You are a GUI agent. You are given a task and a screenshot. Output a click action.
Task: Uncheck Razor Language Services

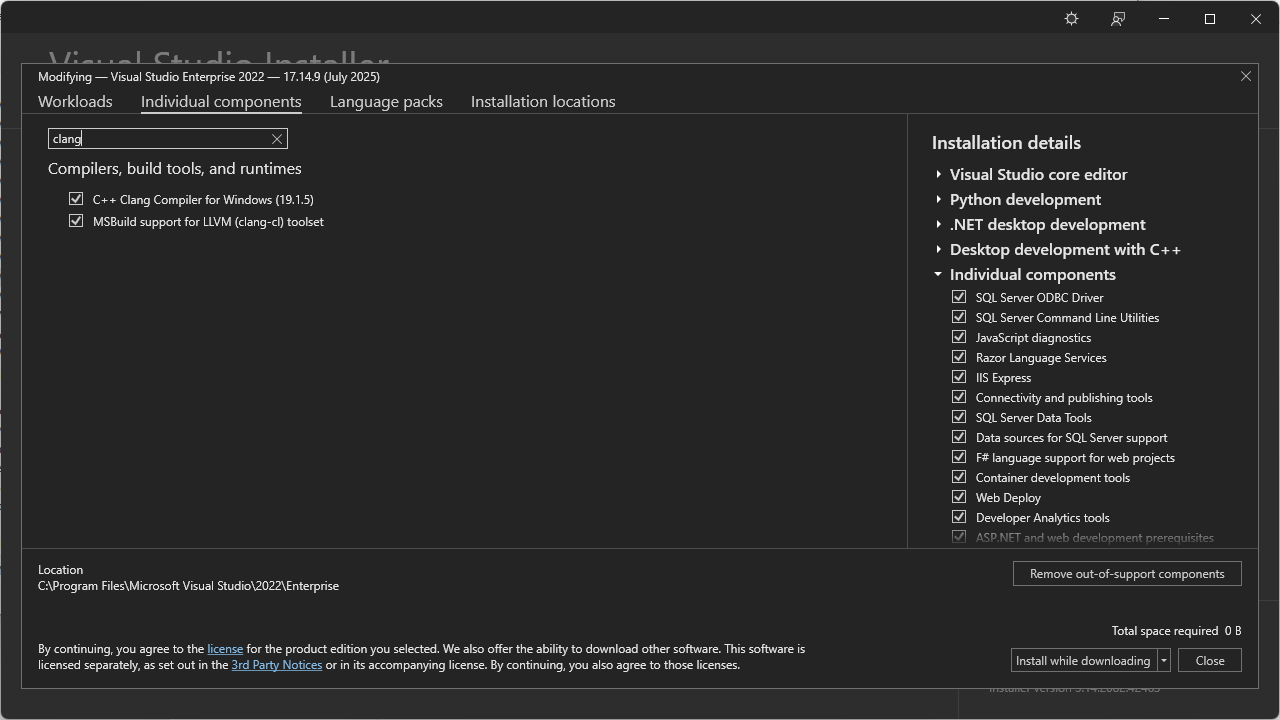tap(959, 357)
